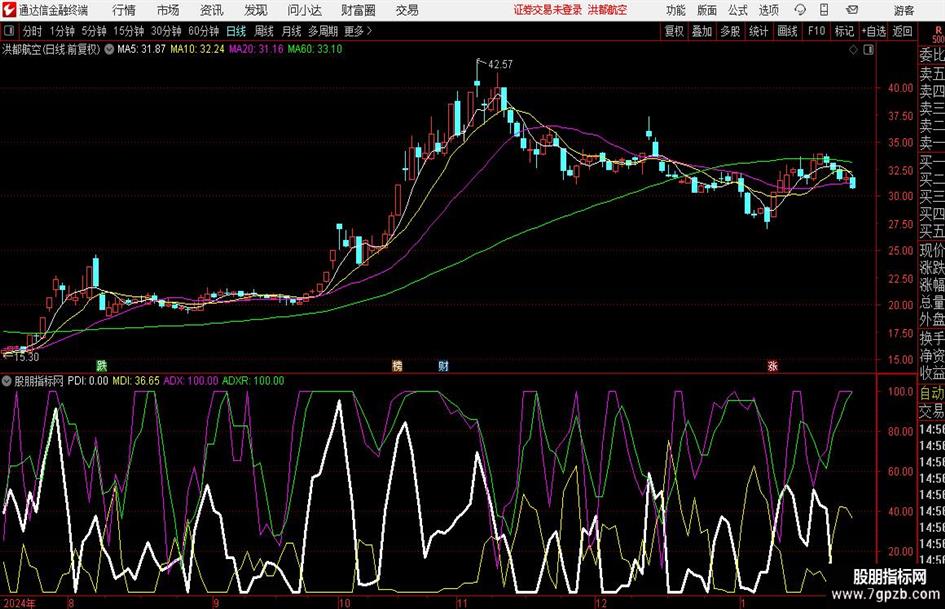This screenshot has width=945, height=609.
Task: Select the 日线 daily period tab
Action: (x=236, y=31)
